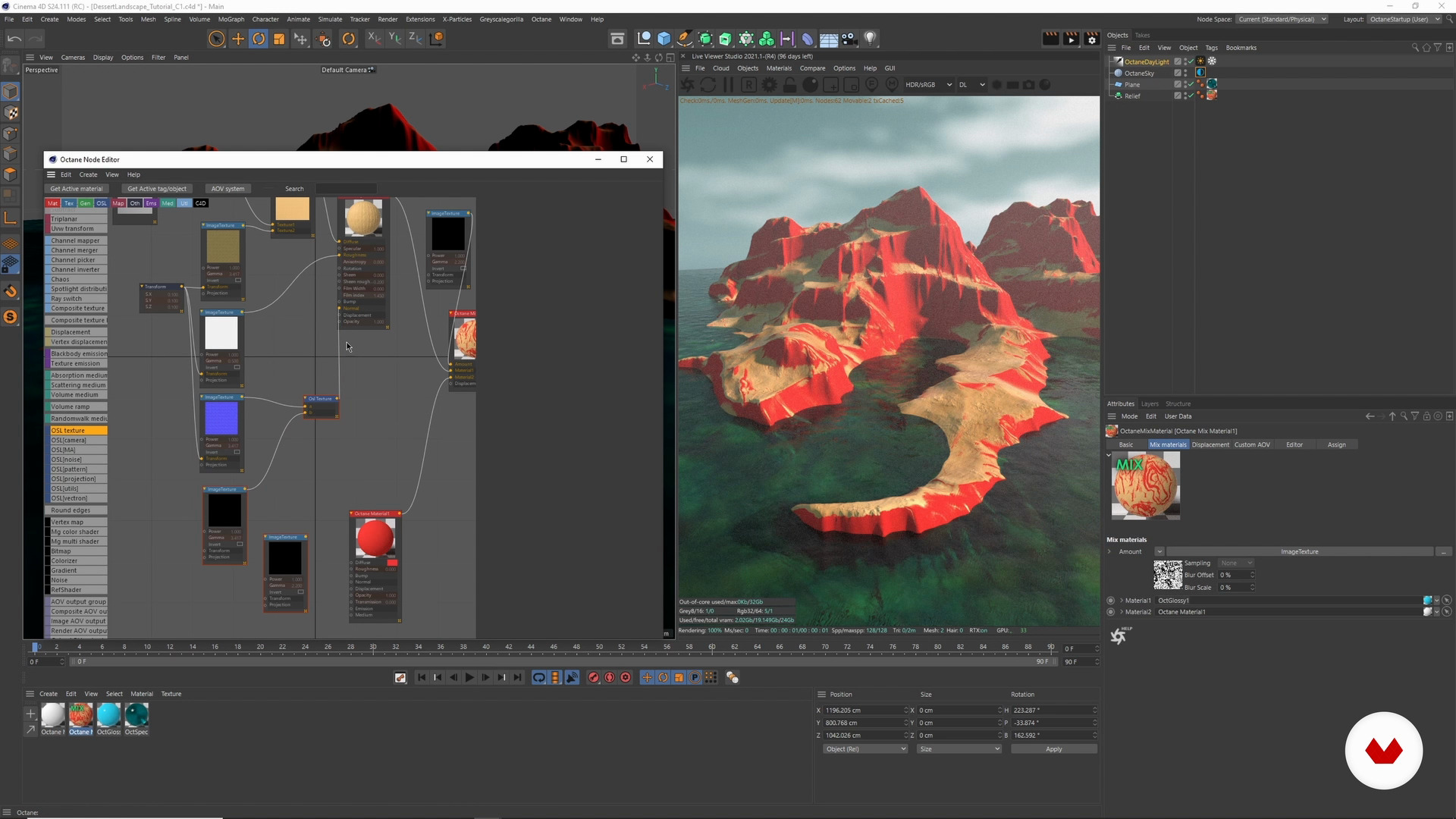Toggle timeline loop playback icon
The image size is (1456, 819).
[539, 678]
